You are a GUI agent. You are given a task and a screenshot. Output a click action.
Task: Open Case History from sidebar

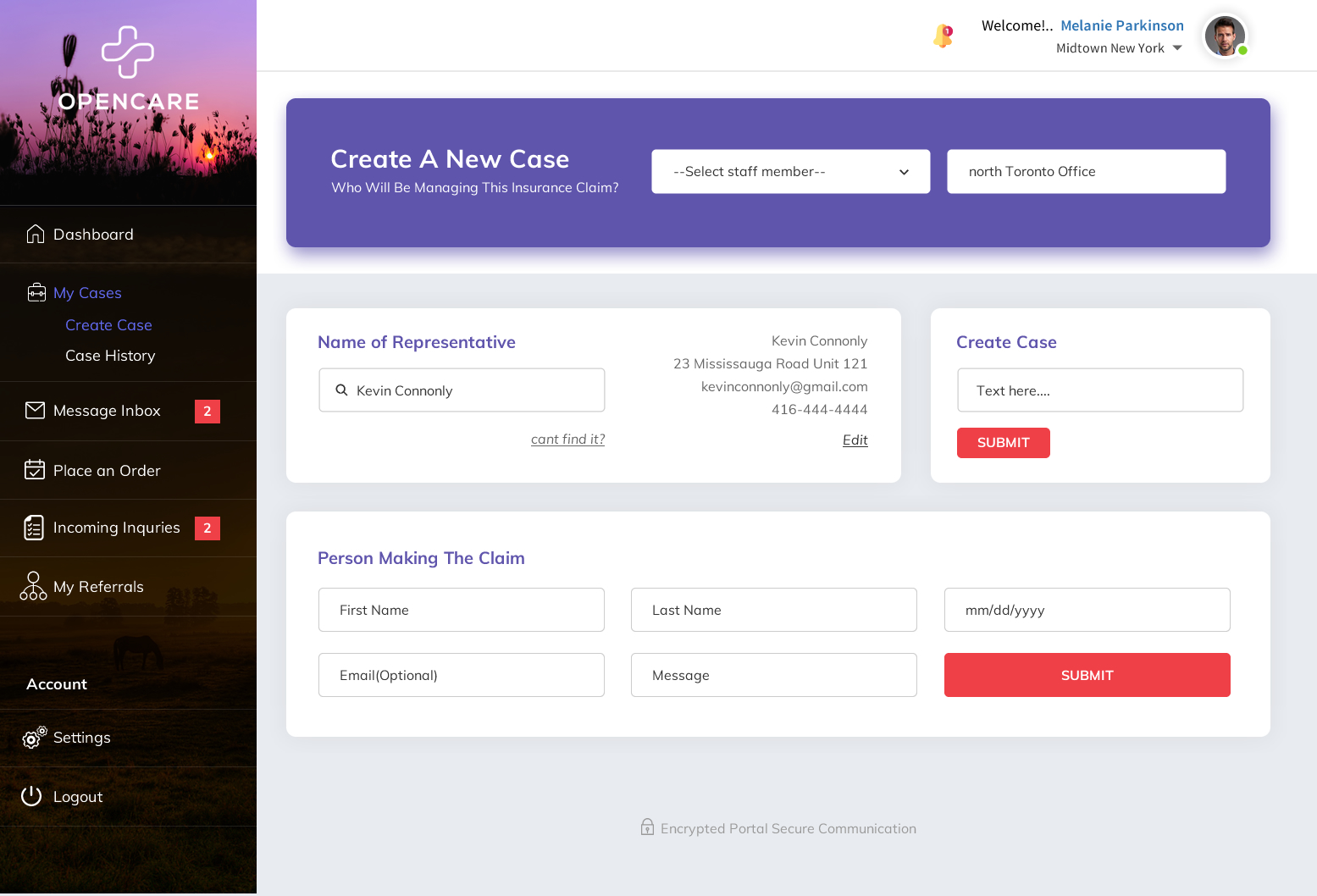110,356
